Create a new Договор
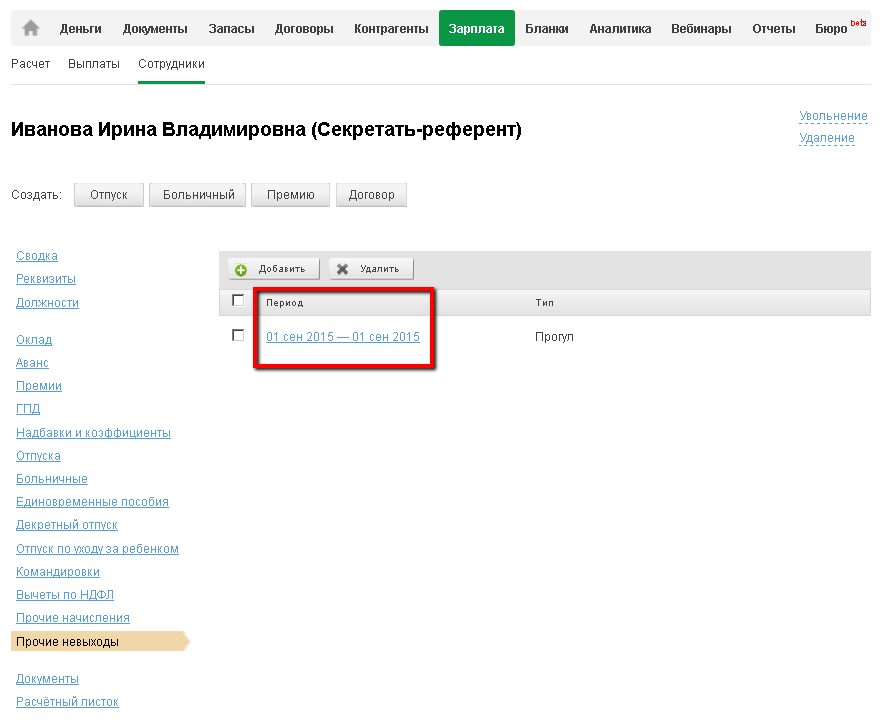884x726 pixels. click(372, 194)
